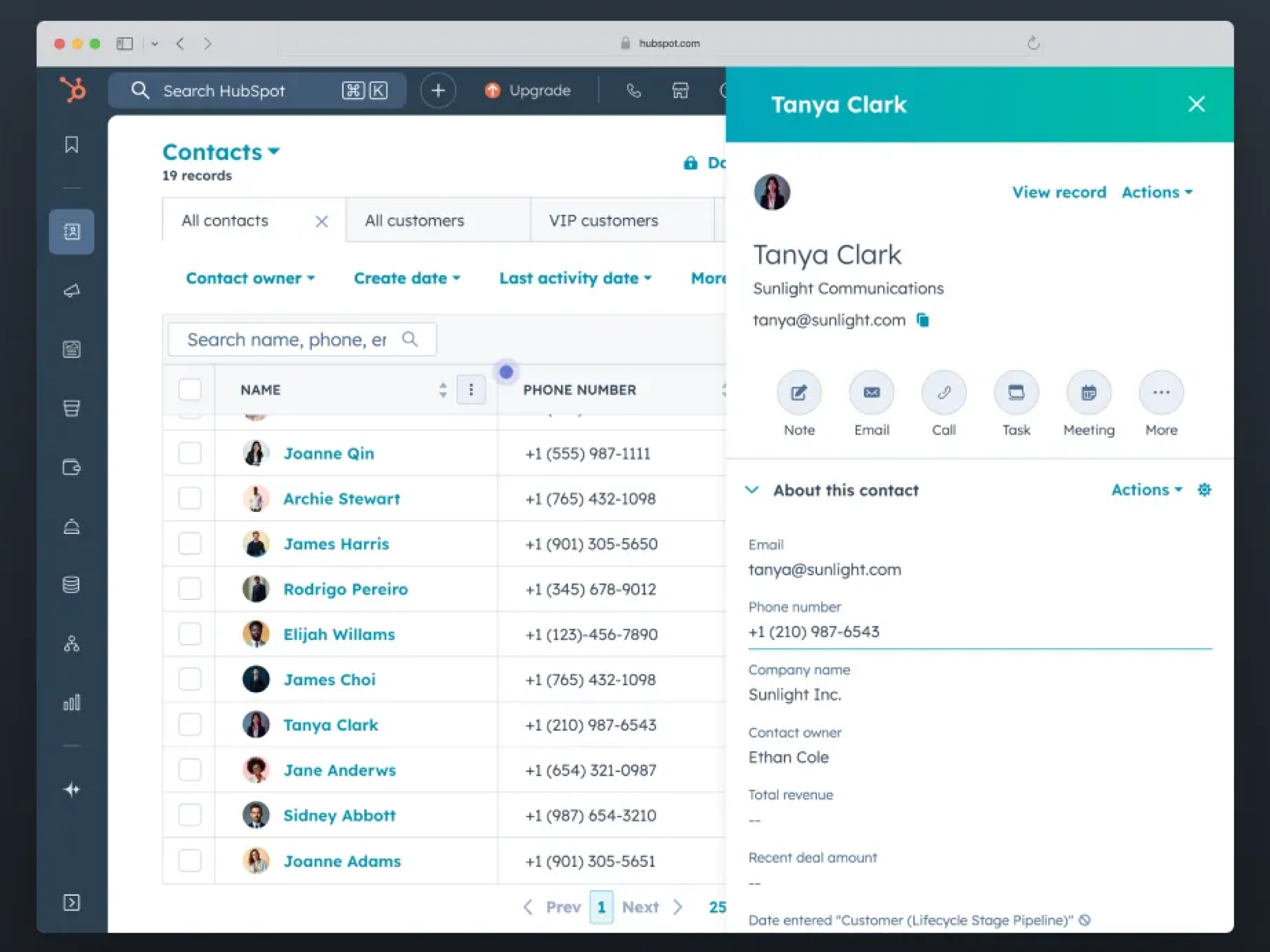Viewport: 1270px width, 952px height.
Task: Click the HubSpot sprocket logo
Action: coord(73,90)
